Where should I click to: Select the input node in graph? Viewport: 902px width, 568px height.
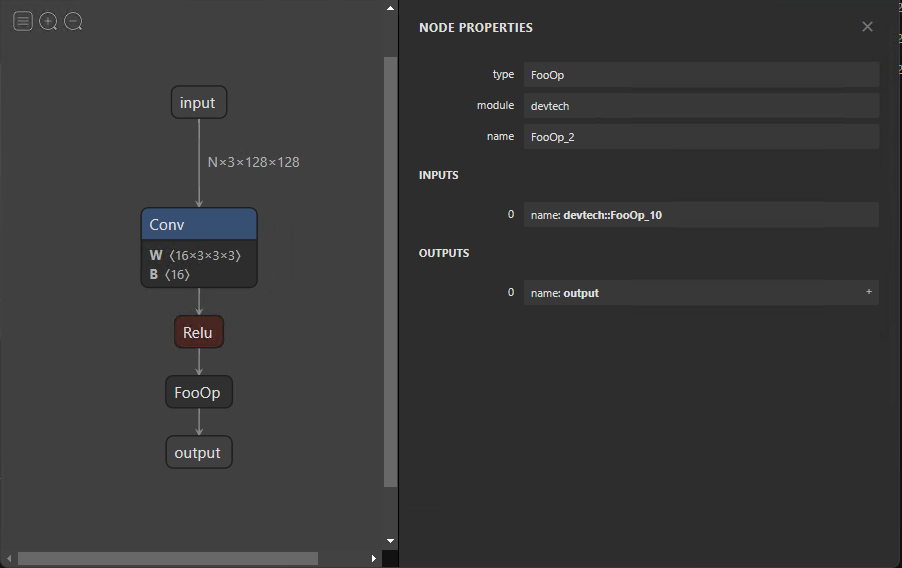point(198,103)
